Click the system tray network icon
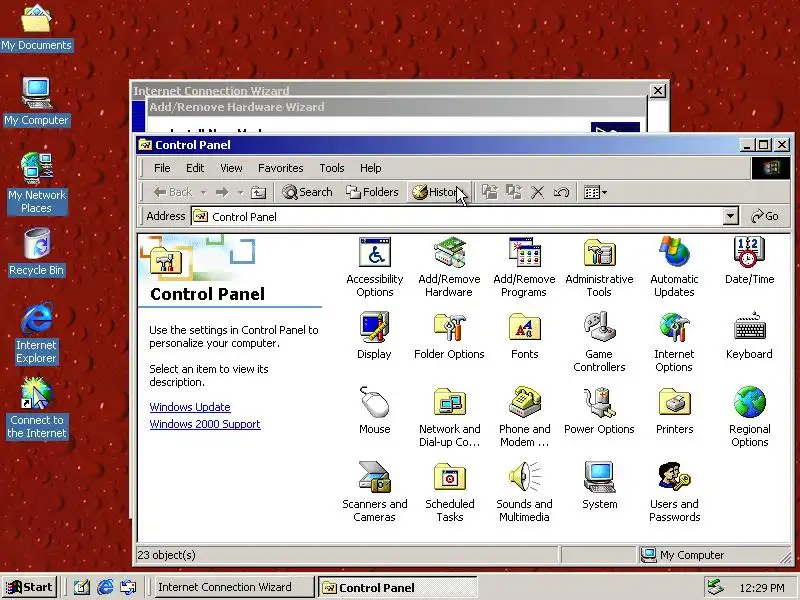The width and height of the screenshot is (800, 600). click(x=715, y=587)
